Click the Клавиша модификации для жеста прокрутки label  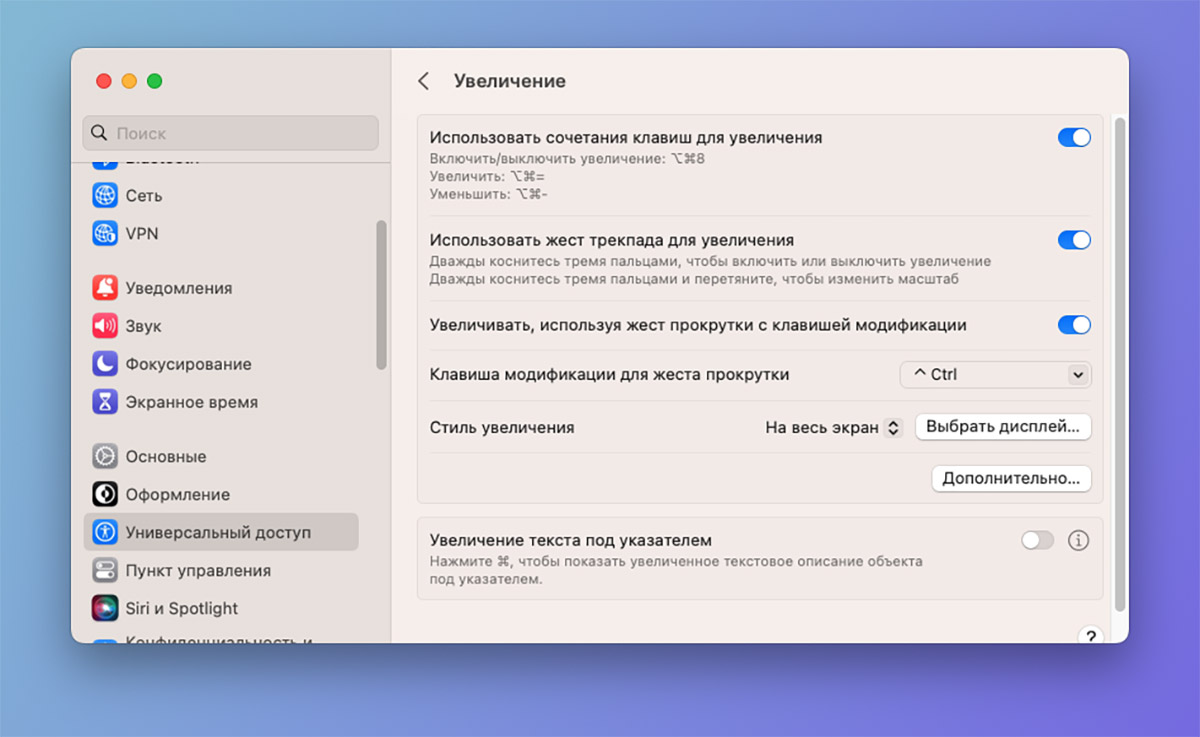[609, 375]
